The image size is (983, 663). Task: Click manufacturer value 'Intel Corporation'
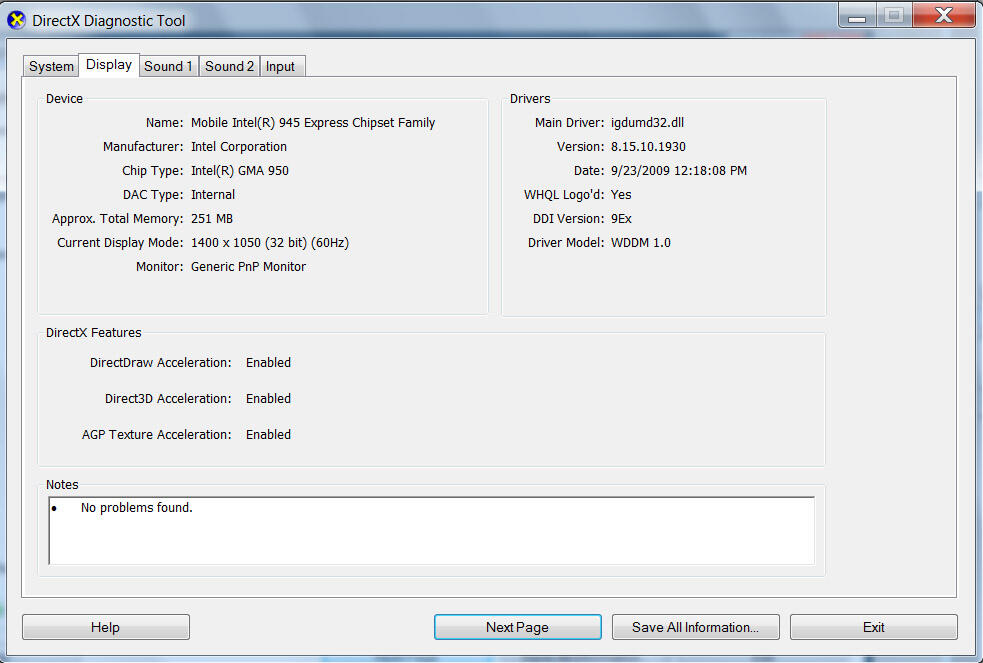click(x=239, y=147)
